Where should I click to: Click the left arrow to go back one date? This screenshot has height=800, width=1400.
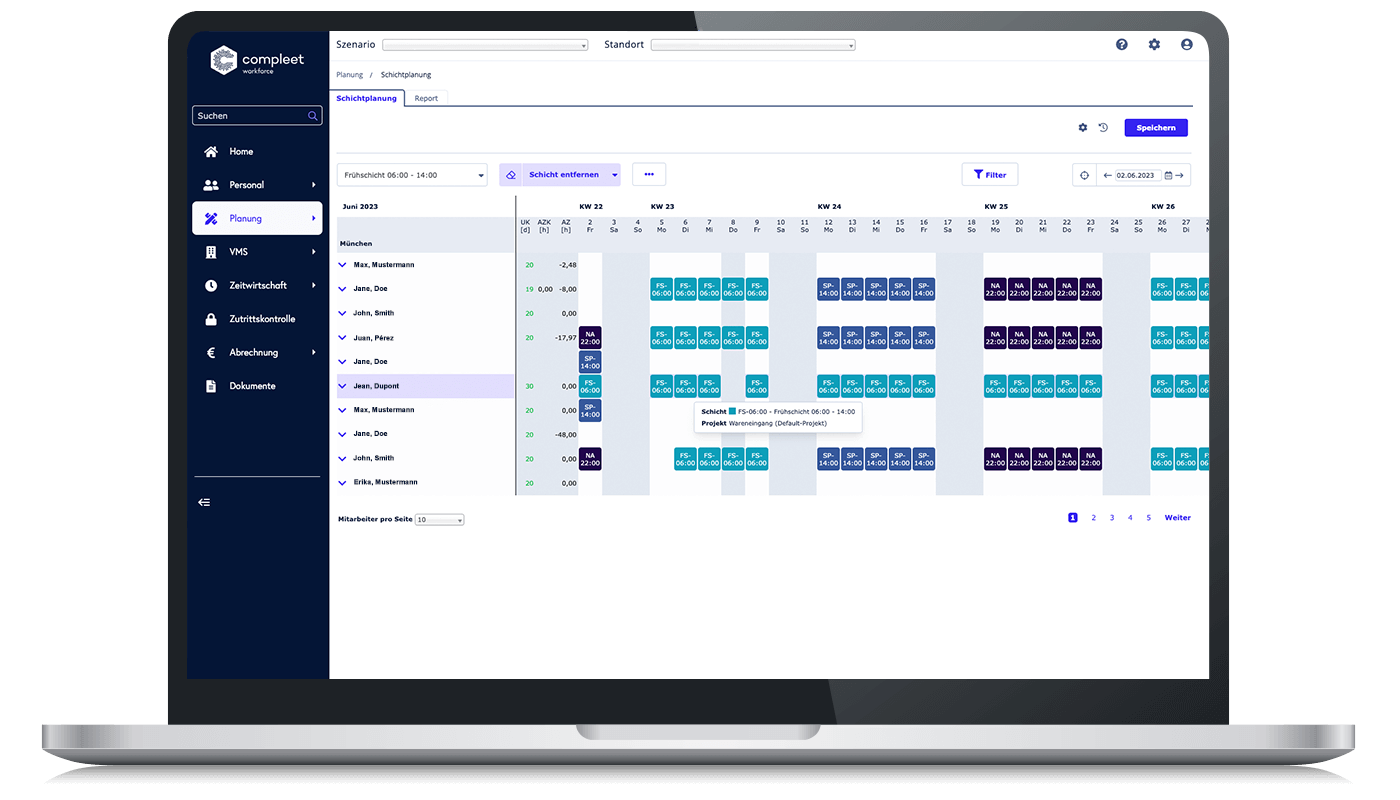coord(1108,175)
